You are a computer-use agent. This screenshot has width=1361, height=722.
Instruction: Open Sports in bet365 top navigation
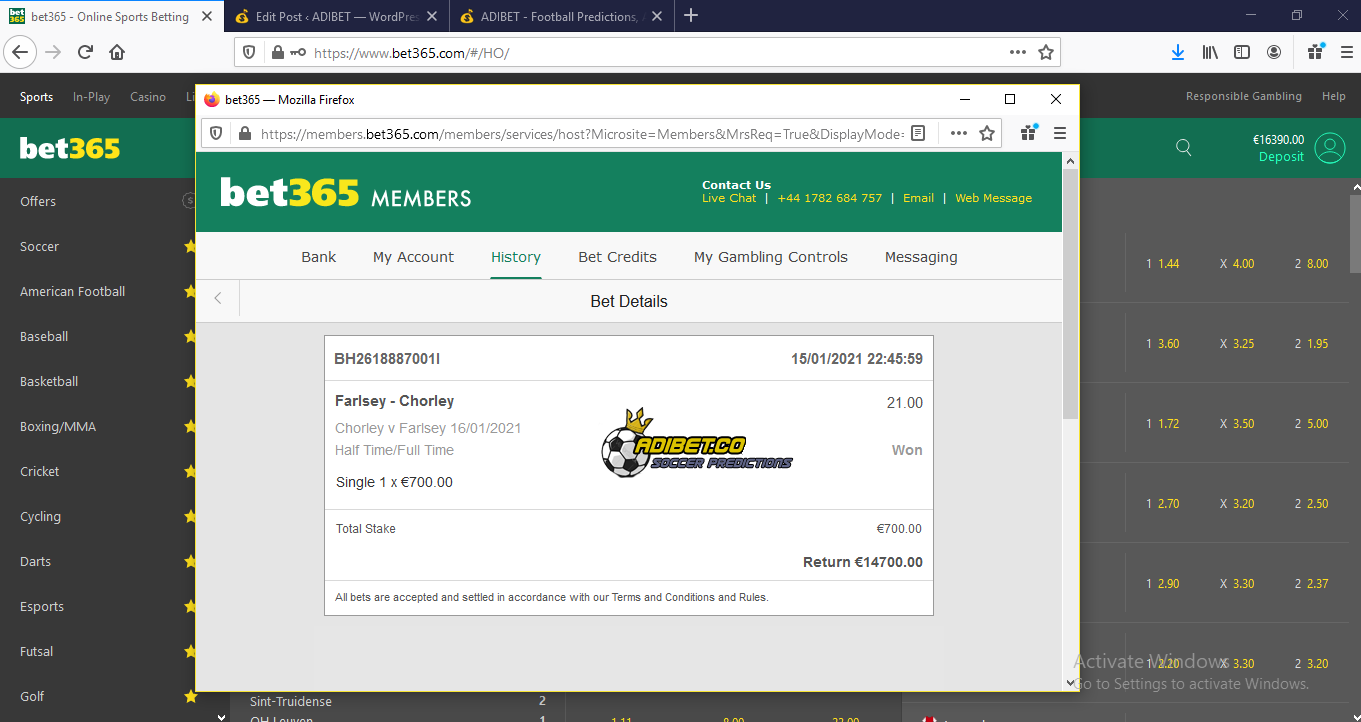[36, 97]
